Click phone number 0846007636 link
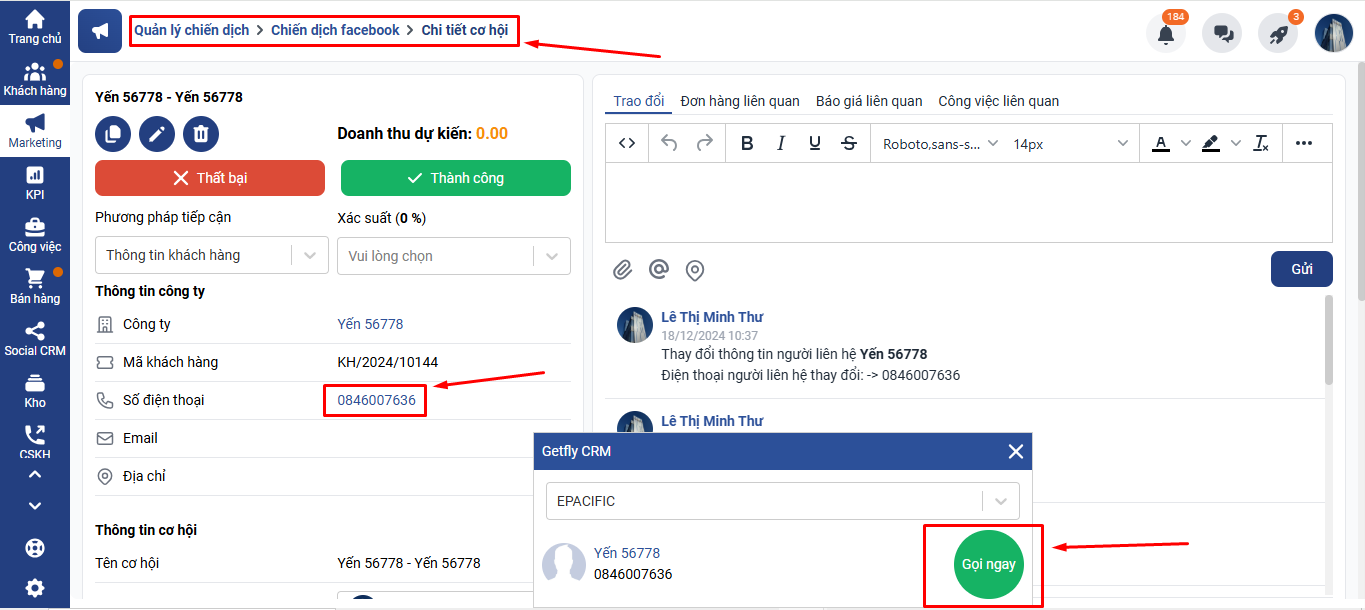The image size is (1365, 610). pyautogui.click(x=376, y=400)
